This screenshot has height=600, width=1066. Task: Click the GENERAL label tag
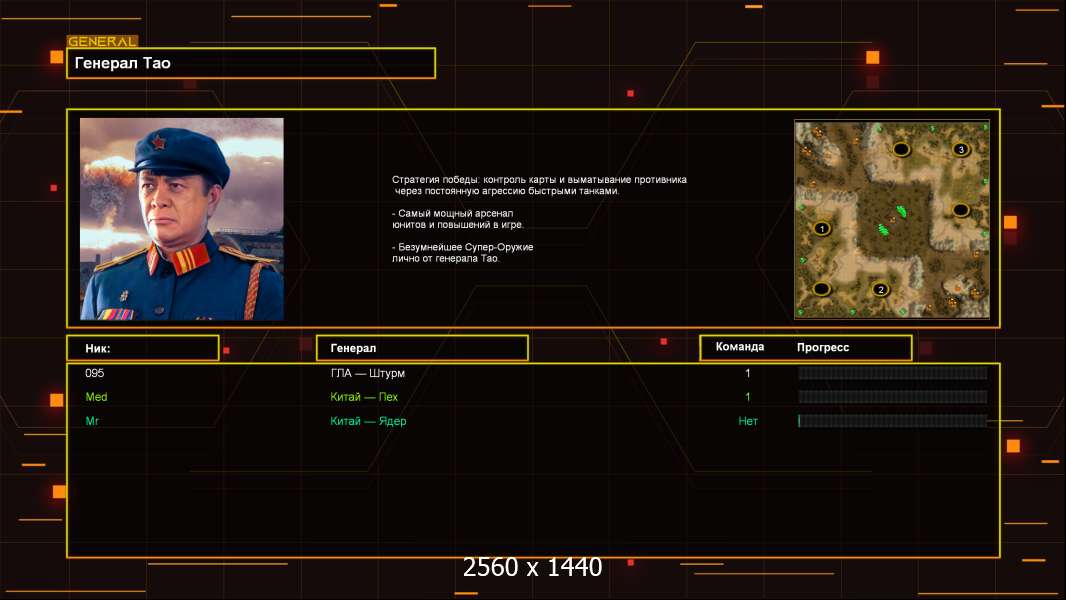(103, 41)
